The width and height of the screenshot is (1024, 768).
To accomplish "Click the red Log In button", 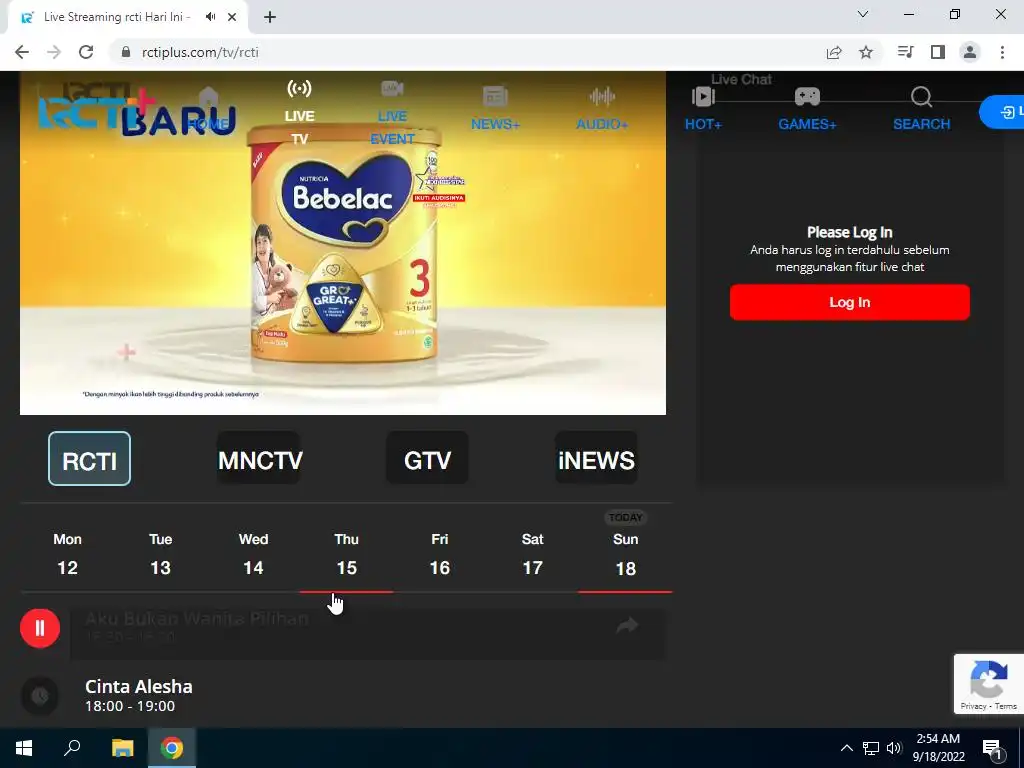I will coord(849,302).
